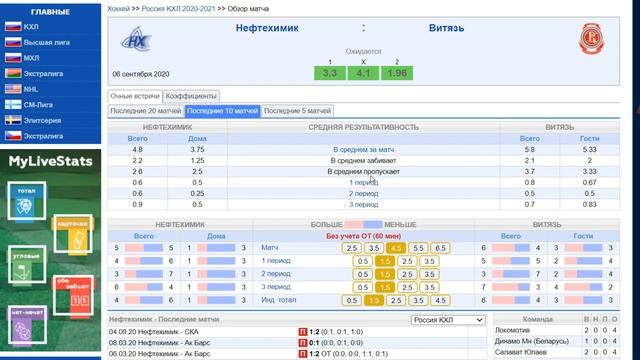Click Салават Юлаев standings row
640x360 pixels.
[557, 352]
